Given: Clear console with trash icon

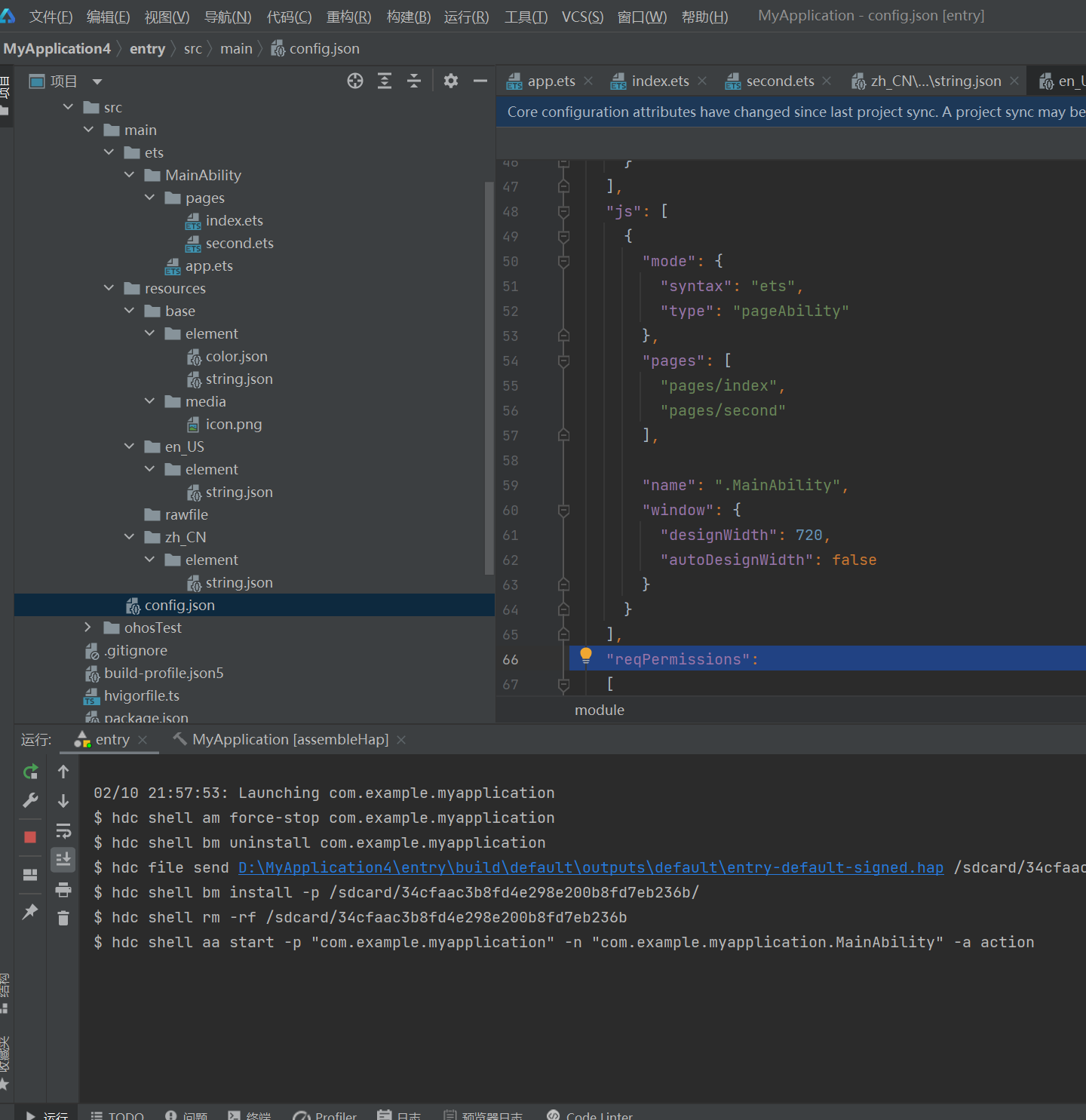Looking at the screenshot, I should tap(63, 918).
